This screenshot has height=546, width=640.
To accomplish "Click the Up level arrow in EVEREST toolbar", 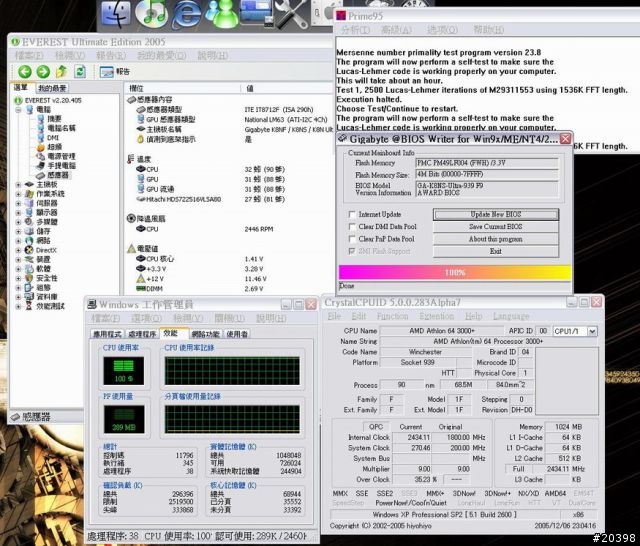I will 61,72.
